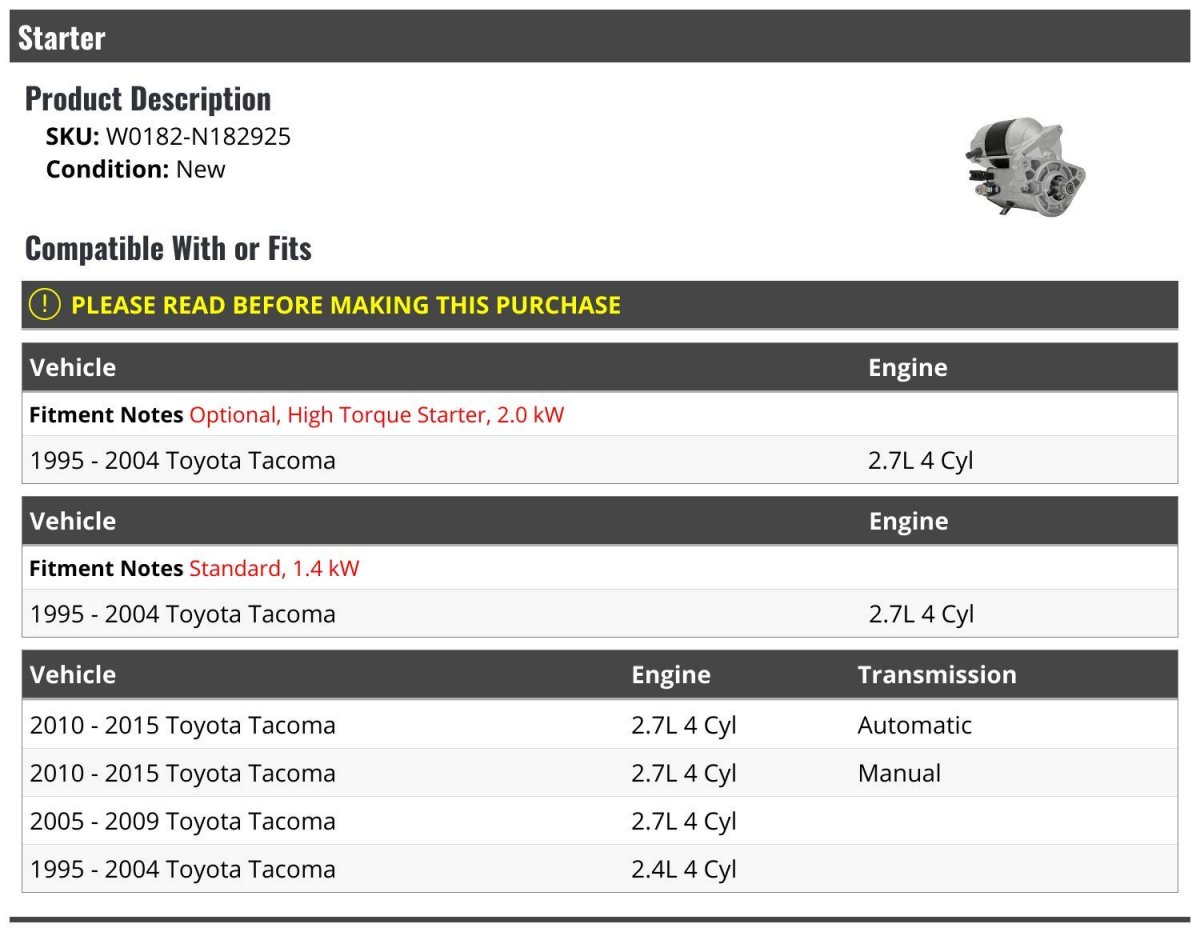Select the 1995 - 2004 Tacoma 2.4L row

(x=600, y=869)
